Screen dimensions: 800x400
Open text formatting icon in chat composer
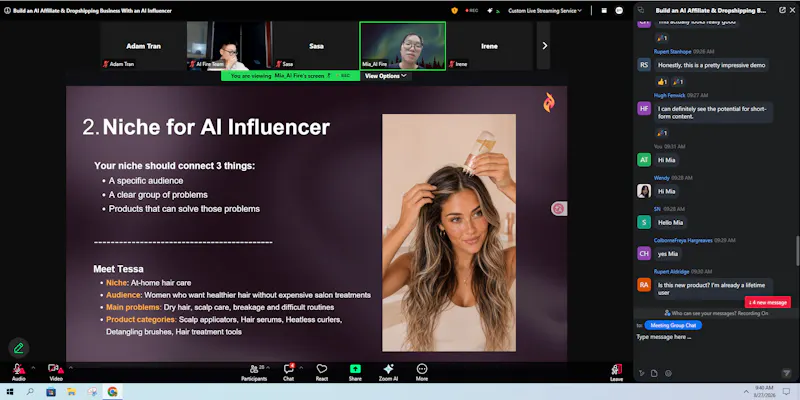642,373
